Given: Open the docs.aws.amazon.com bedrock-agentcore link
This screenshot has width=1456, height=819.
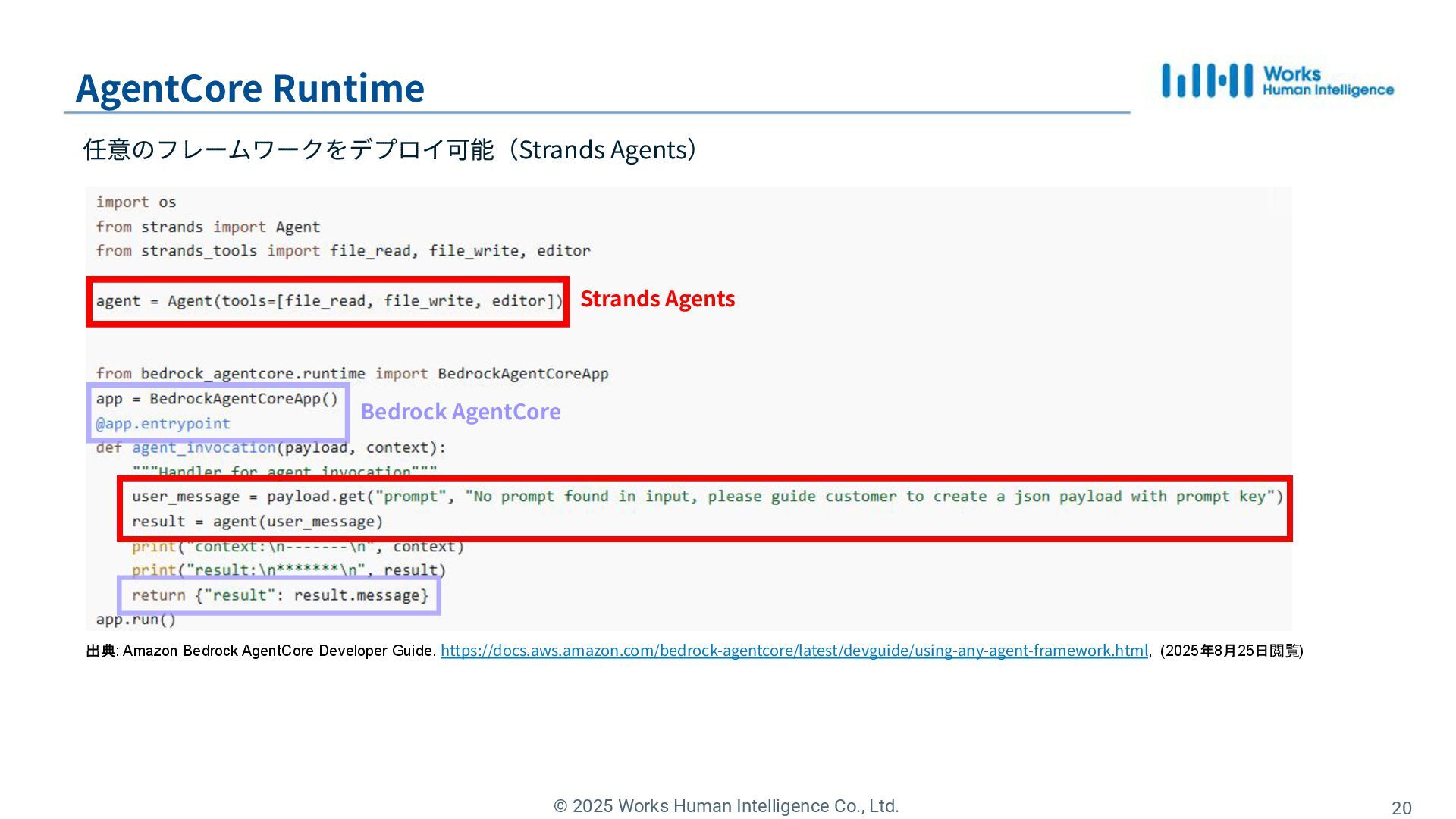Looking at the screenshot, I should 794,651.
